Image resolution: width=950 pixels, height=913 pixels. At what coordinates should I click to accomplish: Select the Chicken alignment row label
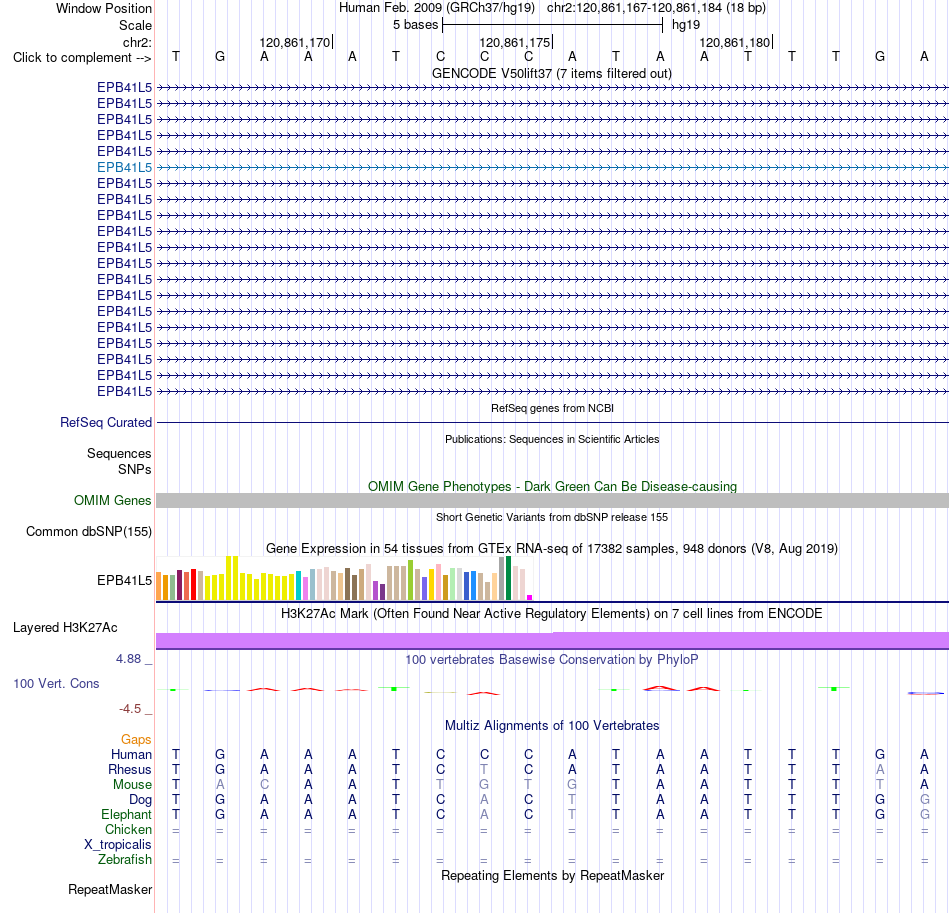click(128, 829)
